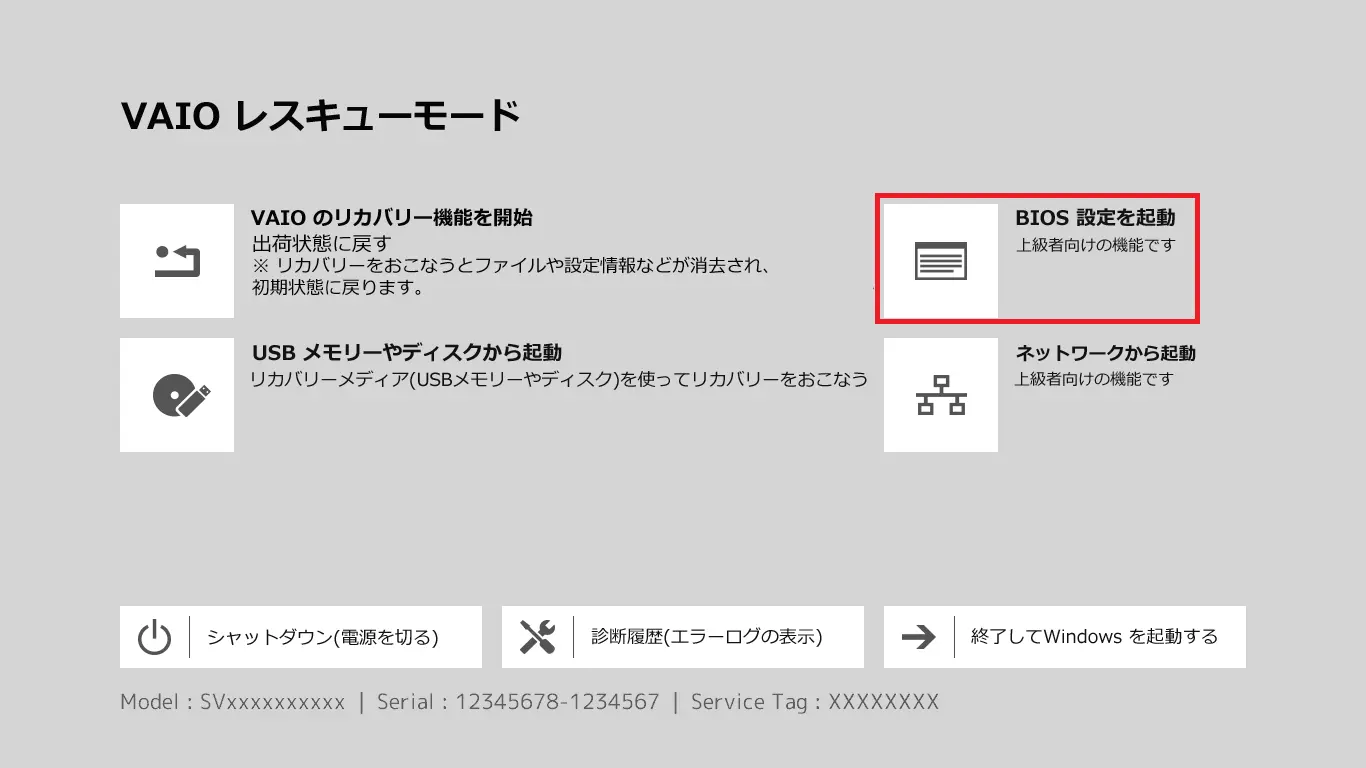The height and width of the screenshot is (768, 1366).
Task: Open '診断履歴(エラーログの表示)' button text
Action: point(707,637)
